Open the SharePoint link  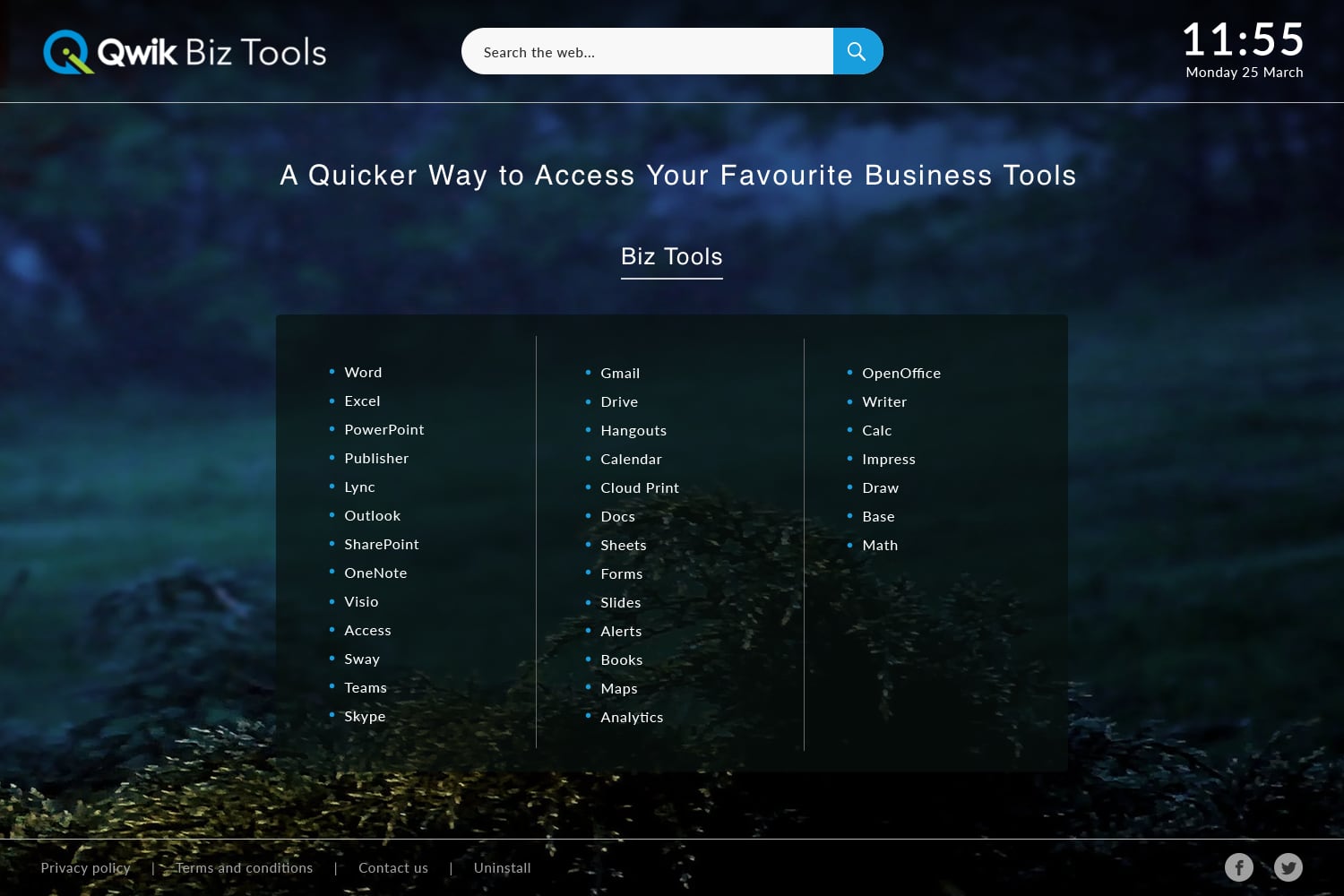(x=382, y=544)
